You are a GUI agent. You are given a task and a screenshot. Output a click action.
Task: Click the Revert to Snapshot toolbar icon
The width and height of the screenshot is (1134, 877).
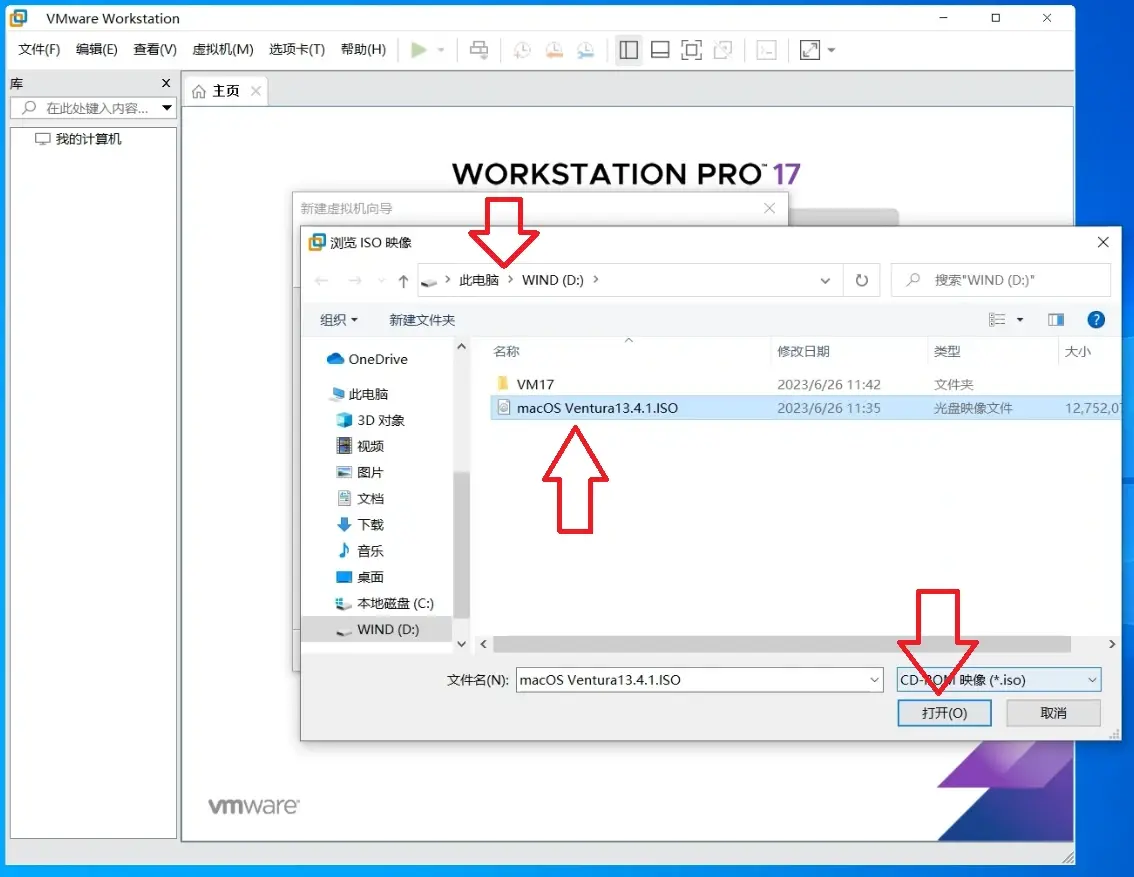(554, 50)
